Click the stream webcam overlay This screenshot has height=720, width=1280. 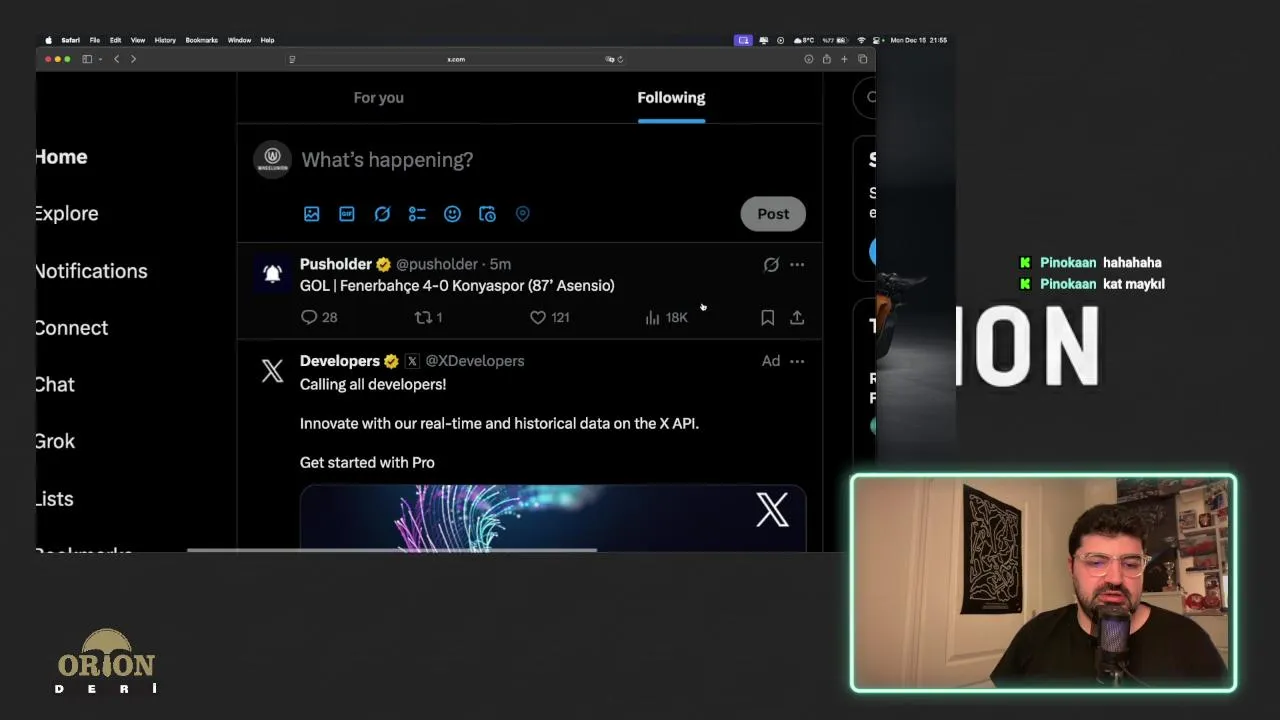click(x=1044, y=584)
